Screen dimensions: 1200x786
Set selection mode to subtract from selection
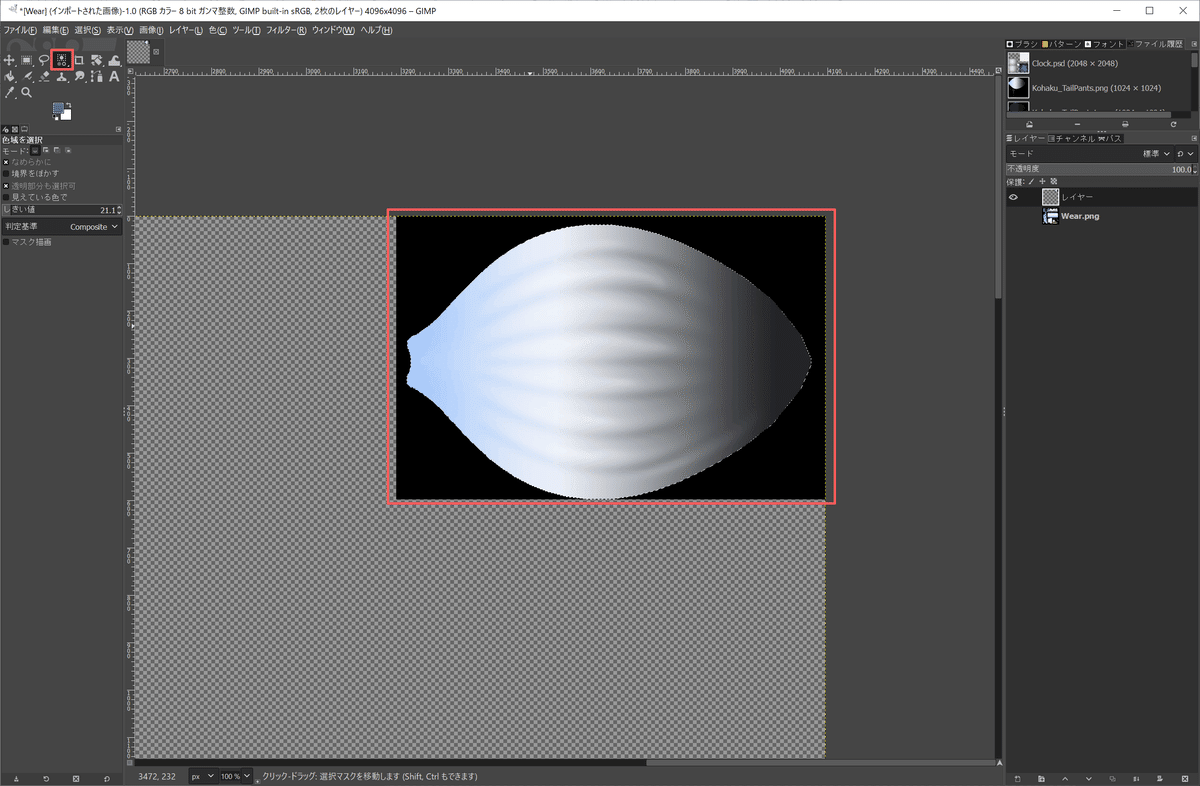57,150
